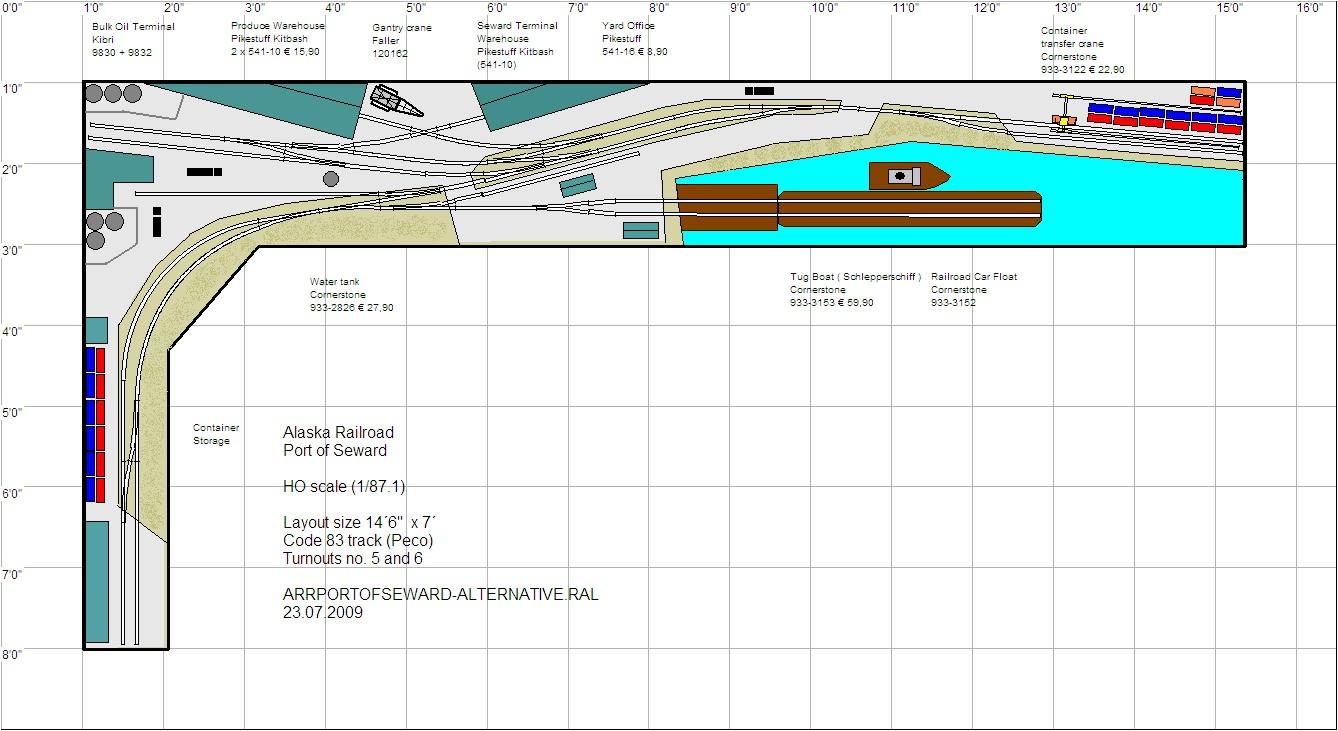Viewport: 1338px width, 731px height.
Task: Click the tug boat on the water
Action: (x=907, y=176)
